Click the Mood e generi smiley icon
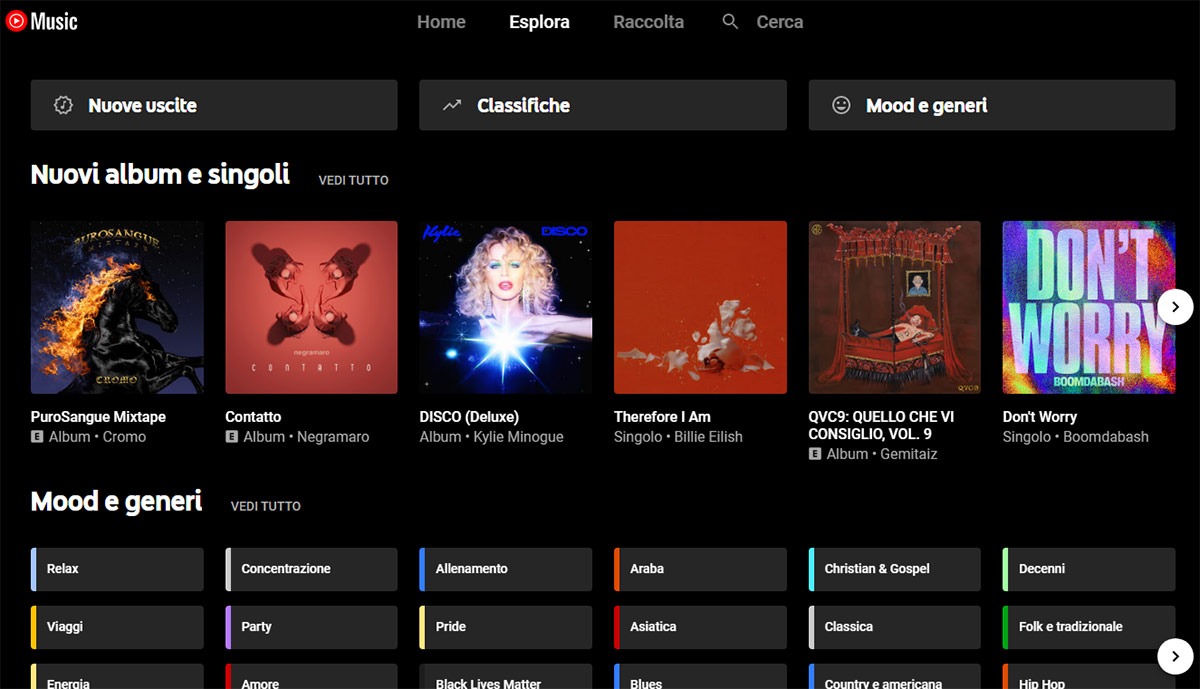The width and height of the screenshot is (1200, 689). pyautogui.click(x=842, y=105)
